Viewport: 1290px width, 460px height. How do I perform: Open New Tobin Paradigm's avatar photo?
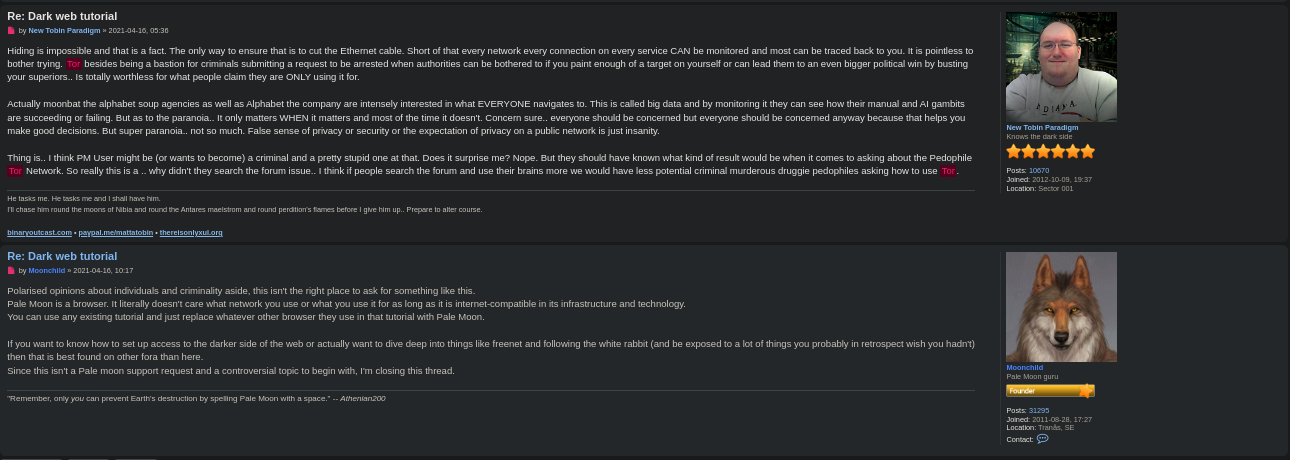[x=1061, y=67]
